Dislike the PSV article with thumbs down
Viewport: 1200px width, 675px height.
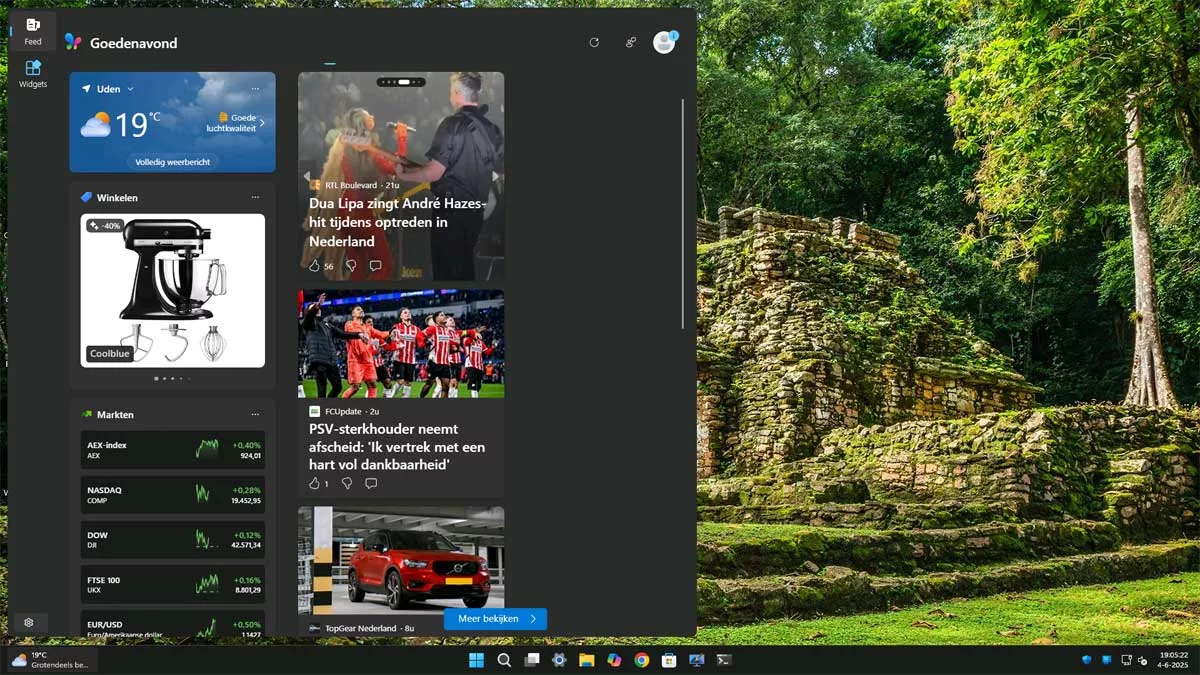pyautogui.click(x=347, y=483)
